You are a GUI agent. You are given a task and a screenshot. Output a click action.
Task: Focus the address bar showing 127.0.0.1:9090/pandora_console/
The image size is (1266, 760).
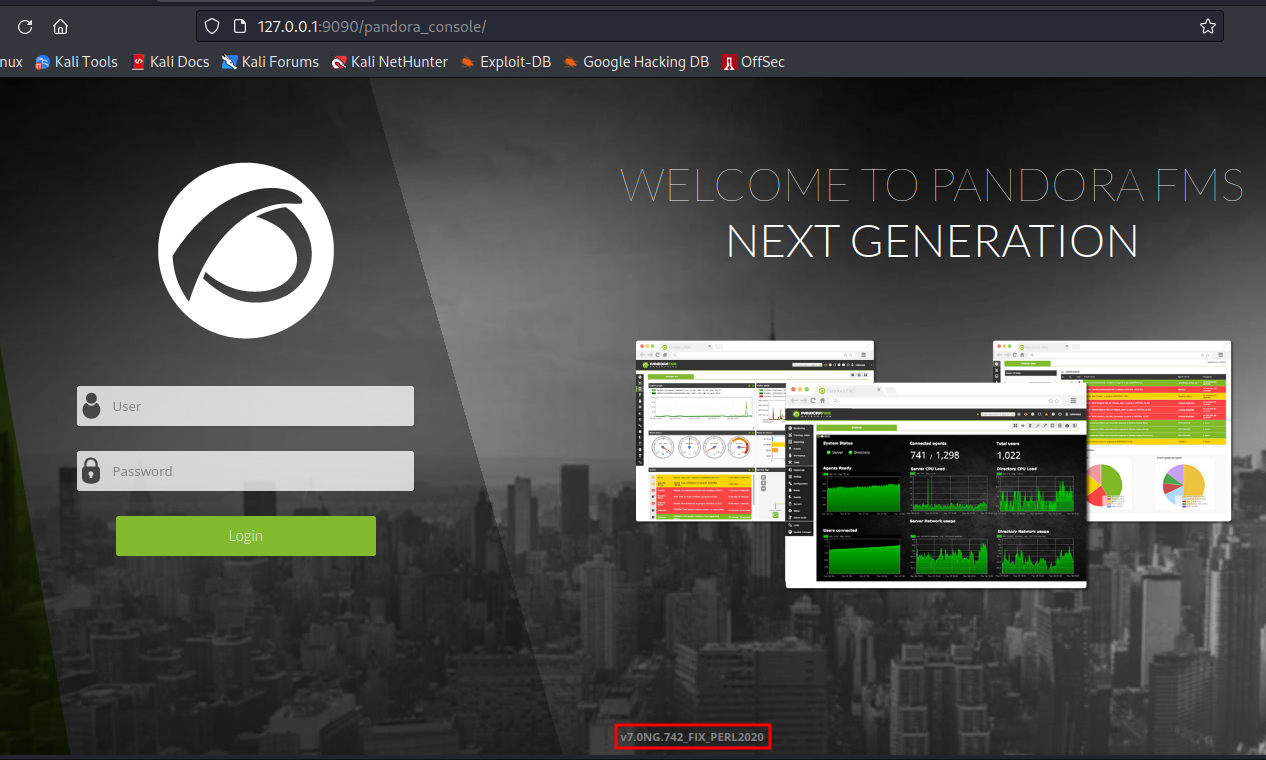tap(710, 26)
